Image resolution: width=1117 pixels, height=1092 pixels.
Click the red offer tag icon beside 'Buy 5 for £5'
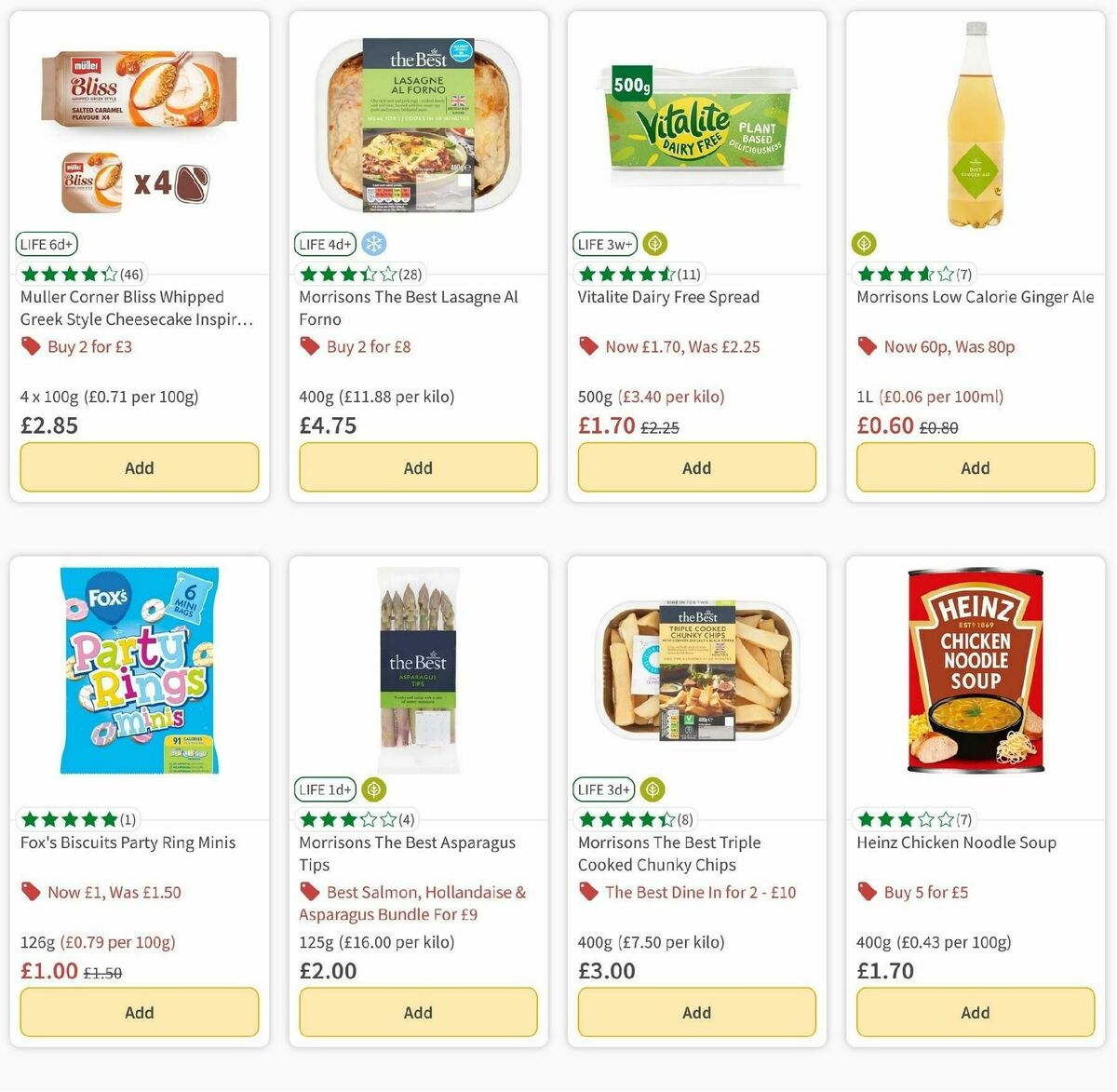[867, 891]
